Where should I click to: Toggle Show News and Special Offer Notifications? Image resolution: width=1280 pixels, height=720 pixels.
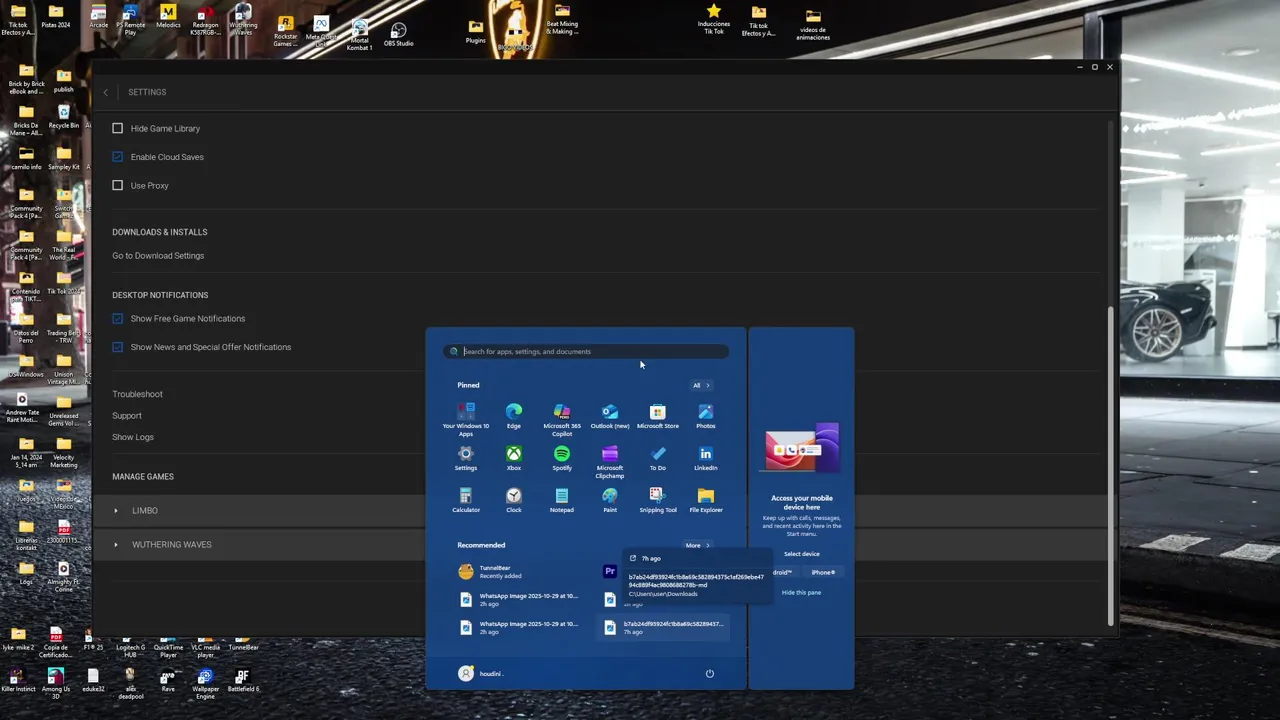[x=118, y=347]
